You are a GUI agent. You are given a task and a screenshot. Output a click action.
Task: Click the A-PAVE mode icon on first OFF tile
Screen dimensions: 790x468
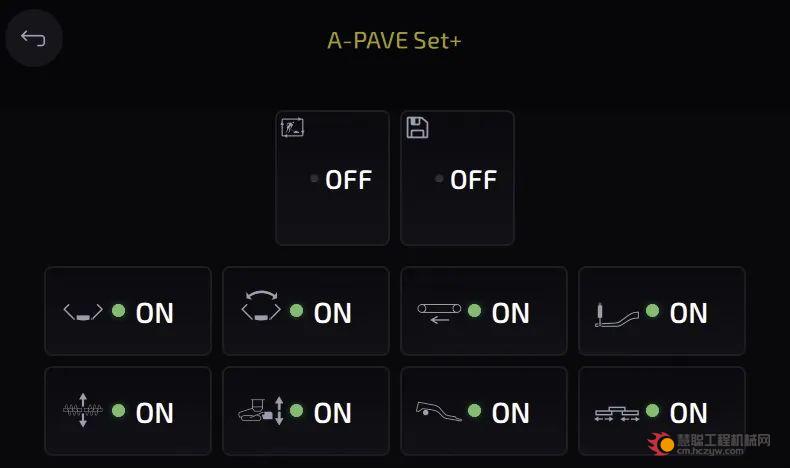pos(292,127)
